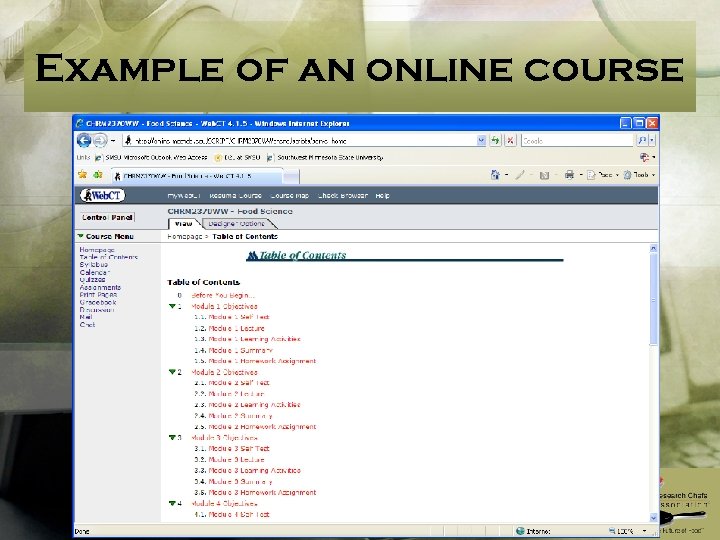Open the Page menu in command bar
Screen dimensions: 720x540
[x=601, y=175]
